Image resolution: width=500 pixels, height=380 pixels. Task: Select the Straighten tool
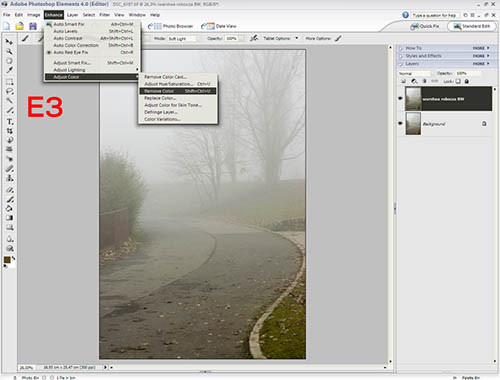point(9,149)
